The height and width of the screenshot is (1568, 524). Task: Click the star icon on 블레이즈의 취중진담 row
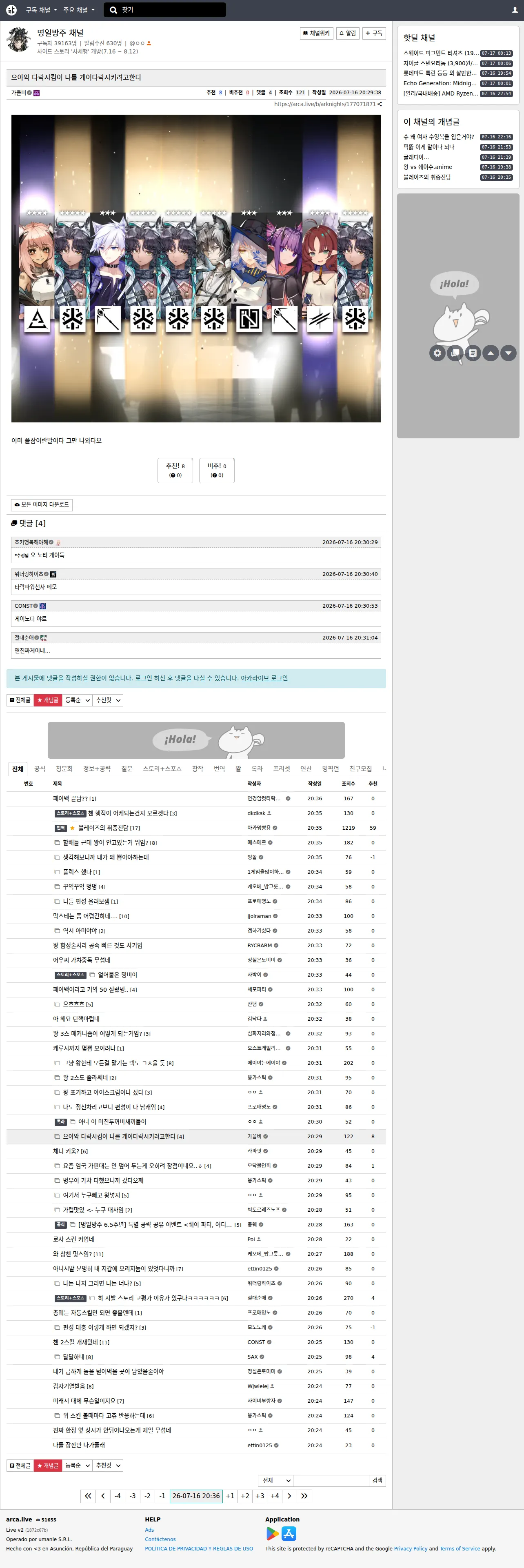tap(72, 828)
